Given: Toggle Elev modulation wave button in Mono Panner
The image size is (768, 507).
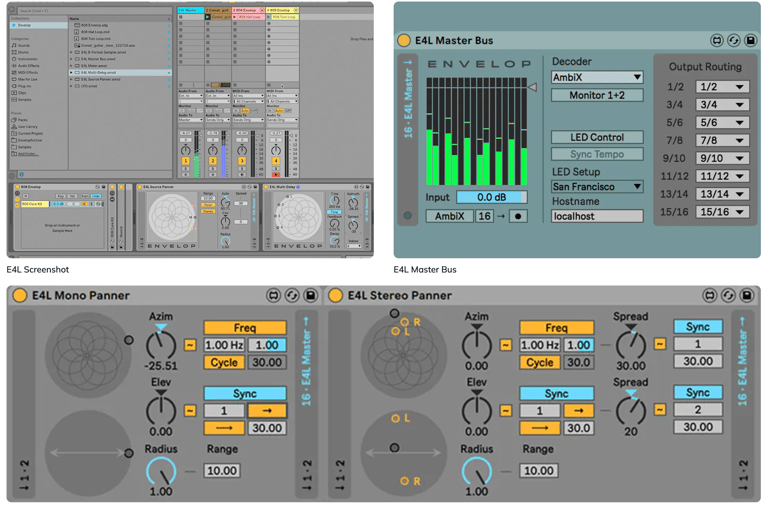Looking at the screenshot, I should tap(190, 410).
